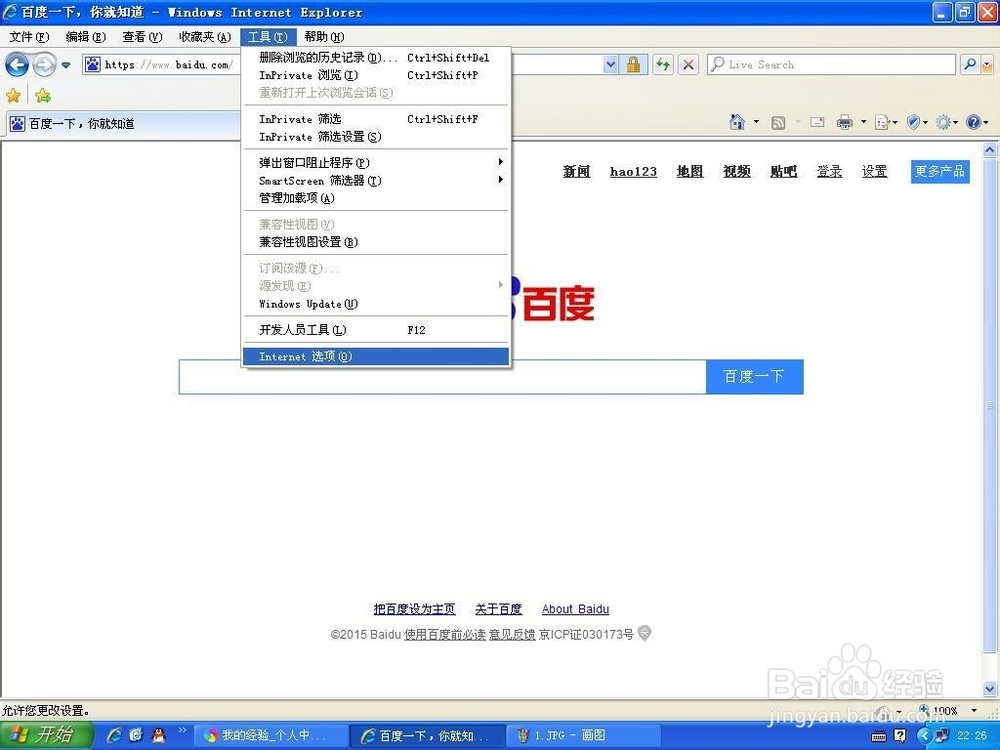The image size is (1000, 750).
Task: Click the Windows 开始 Start button
Action: [x=45, y=735]
